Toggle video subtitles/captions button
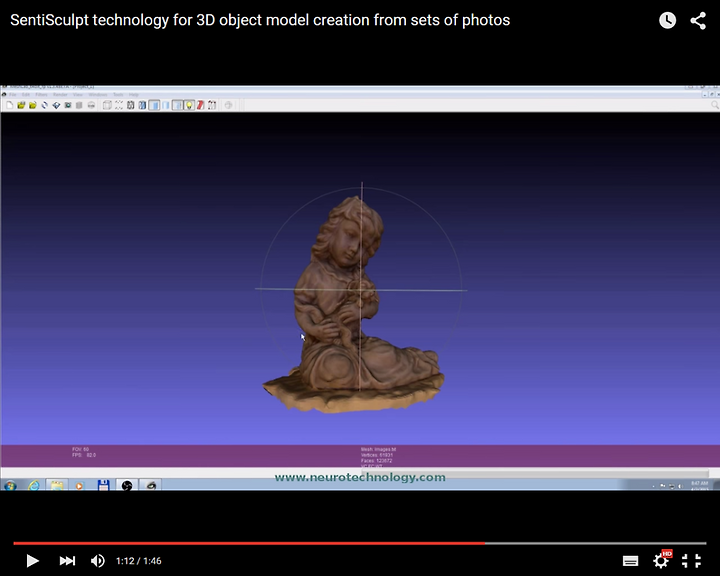This screenshot has height=576, width=720. click(x=630, y=561)
